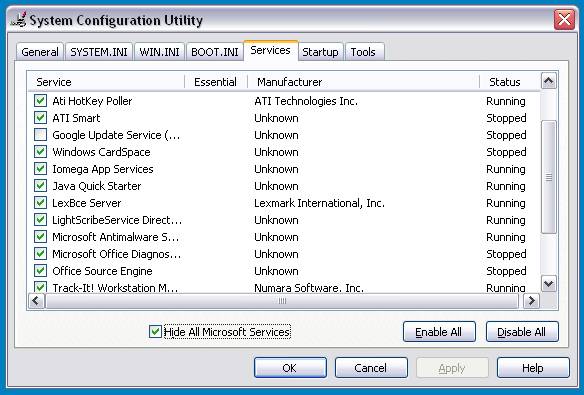584x395 pixels.
Task: Select the Google Update Service row text
Action: coord(116,135)
